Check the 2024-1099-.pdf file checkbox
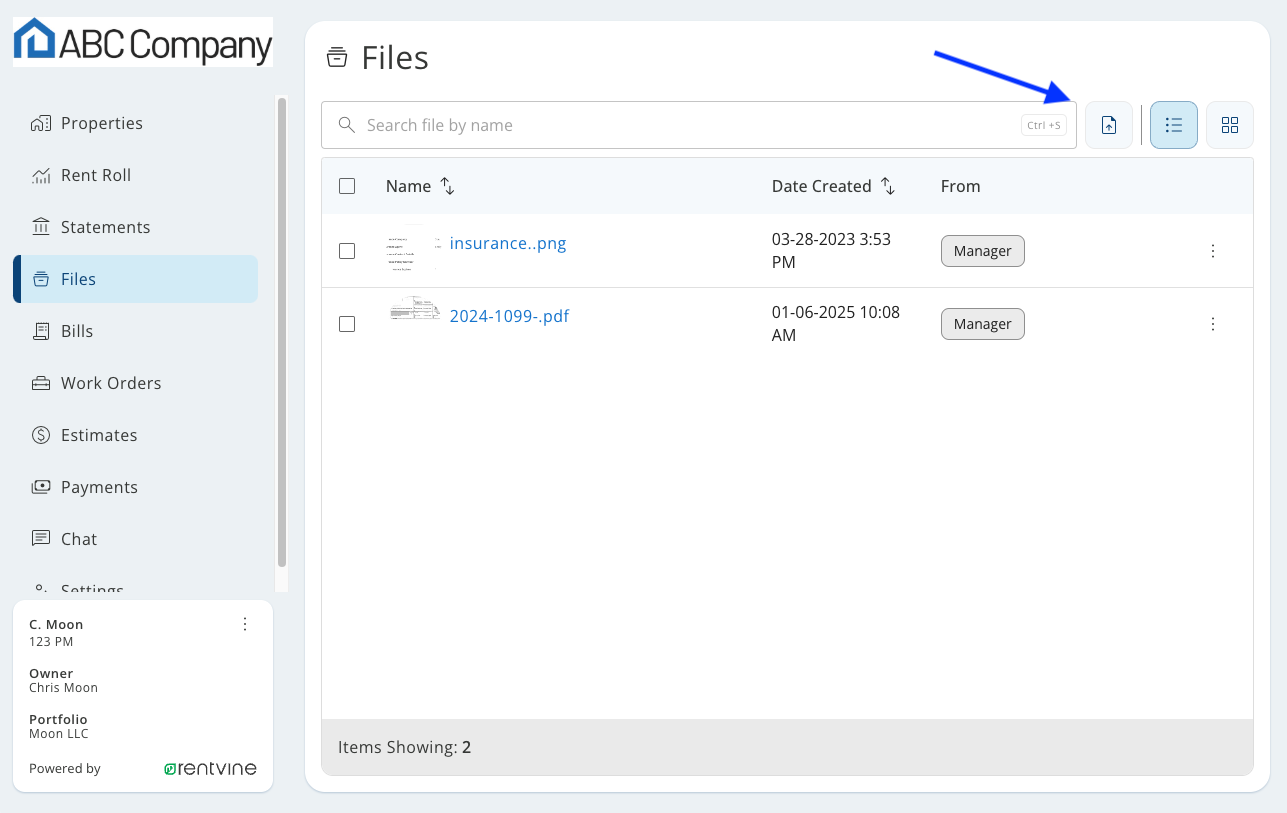1287x813 pixels. (347, 324)
